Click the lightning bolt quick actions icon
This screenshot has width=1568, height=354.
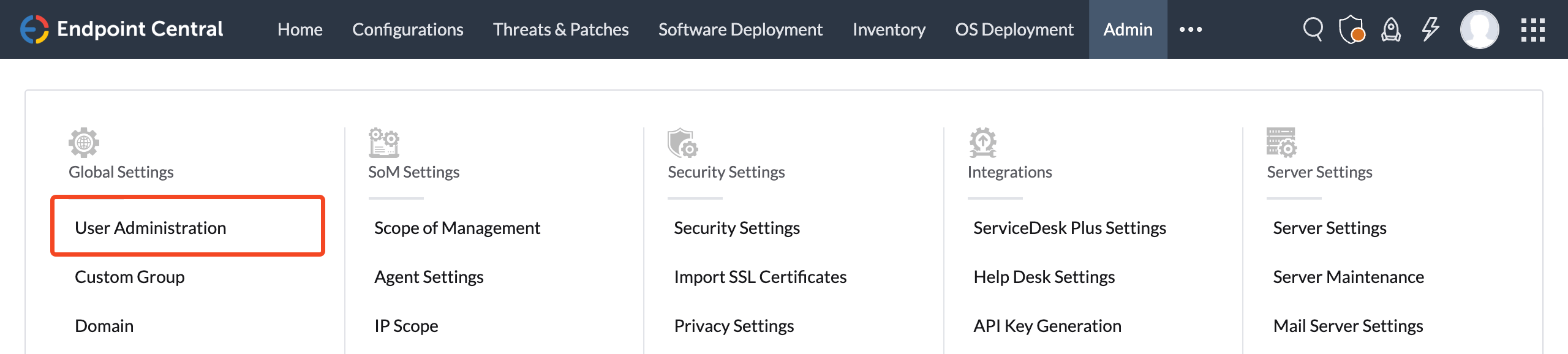coord(1430,29)
